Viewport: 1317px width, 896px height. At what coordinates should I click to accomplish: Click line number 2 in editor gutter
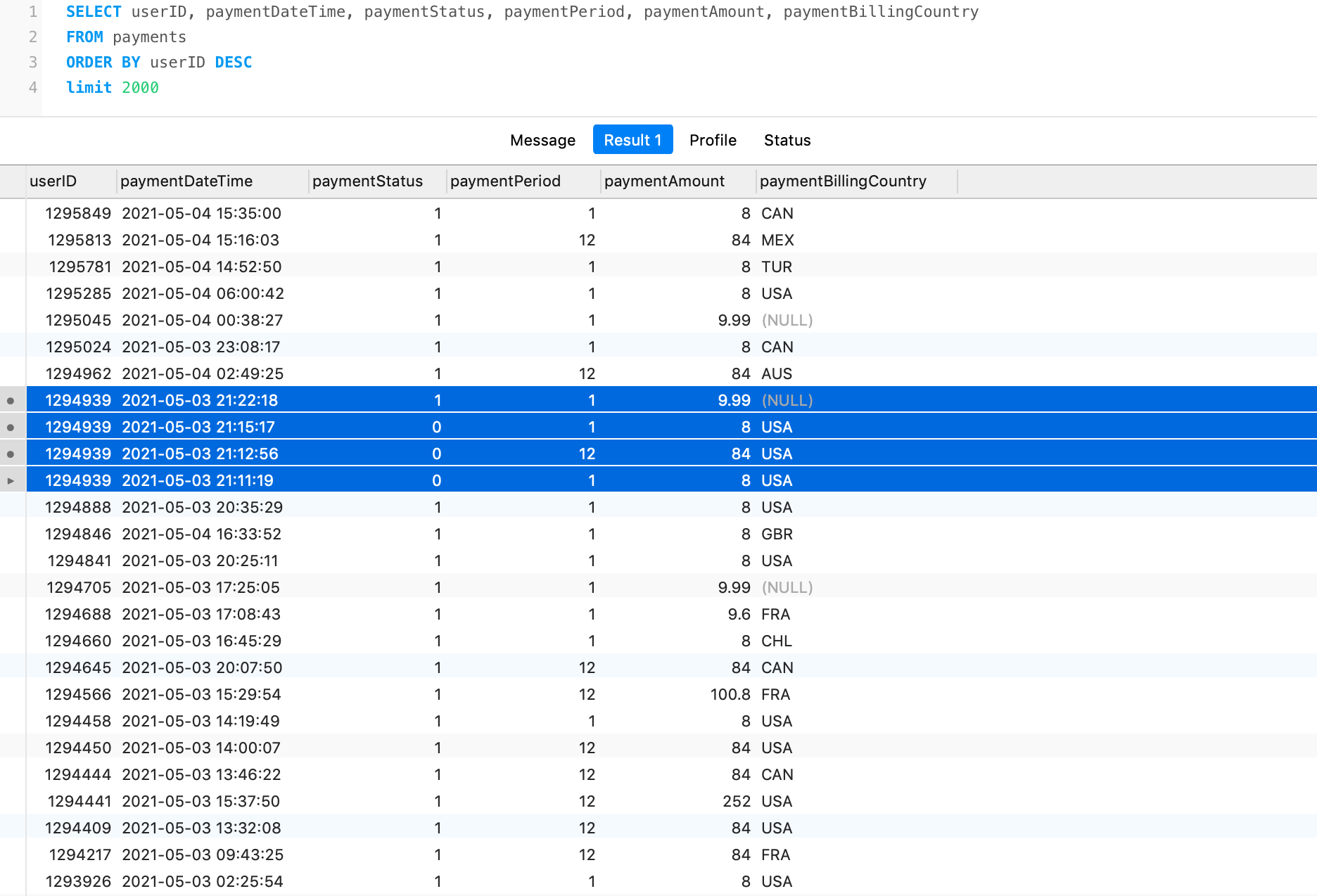tap(32, 37)
